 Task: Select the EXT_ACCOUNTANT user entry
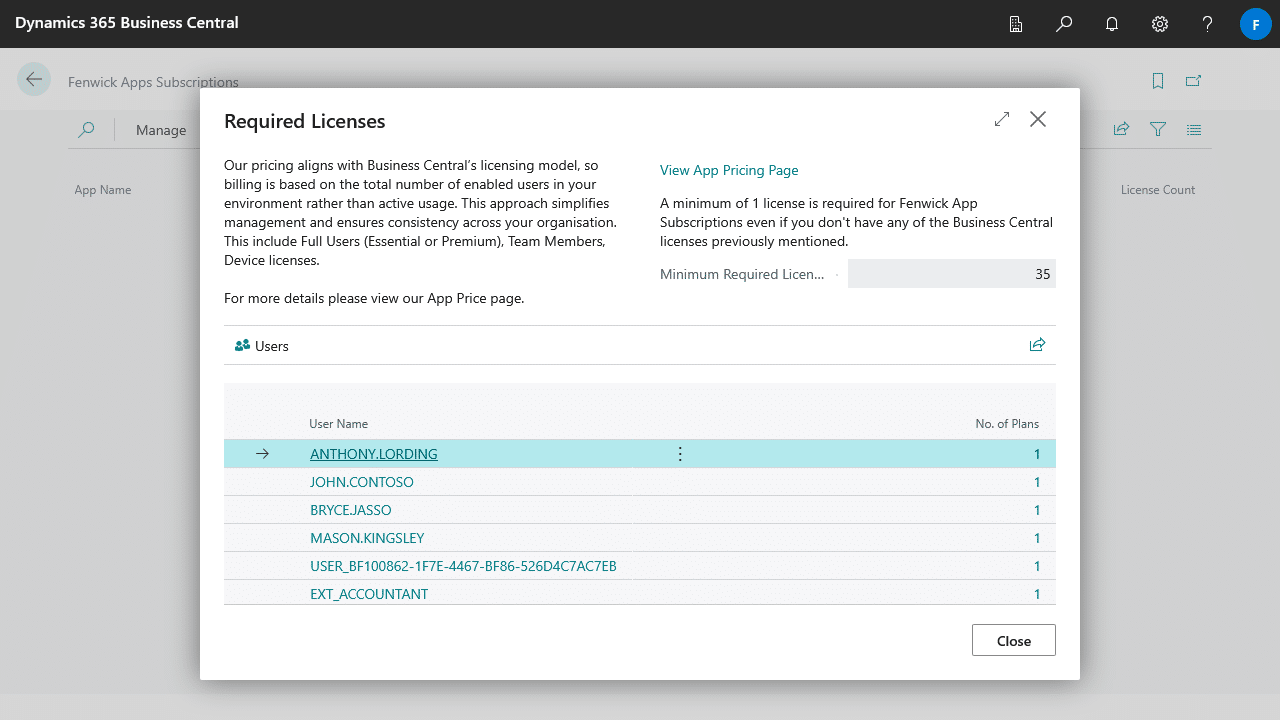pos(369,594)
